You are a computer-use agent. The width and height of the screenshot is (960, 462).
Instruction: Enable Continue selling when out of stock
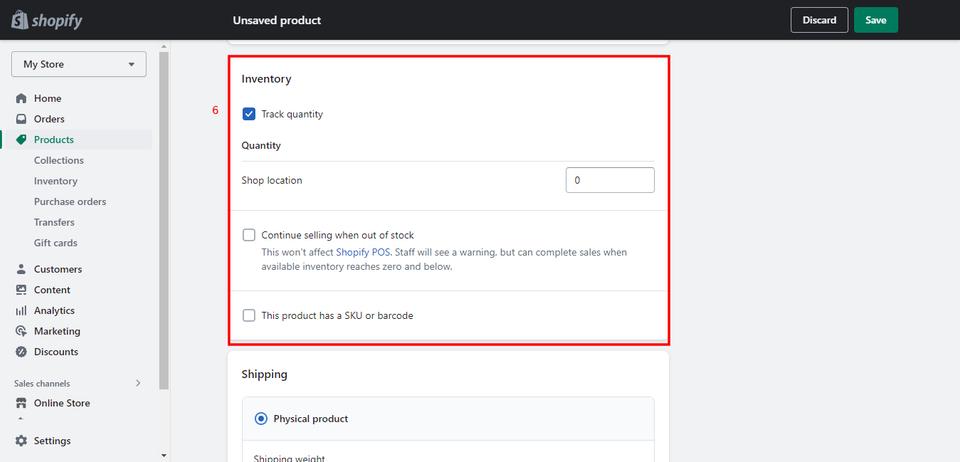(x=249, y=235)
